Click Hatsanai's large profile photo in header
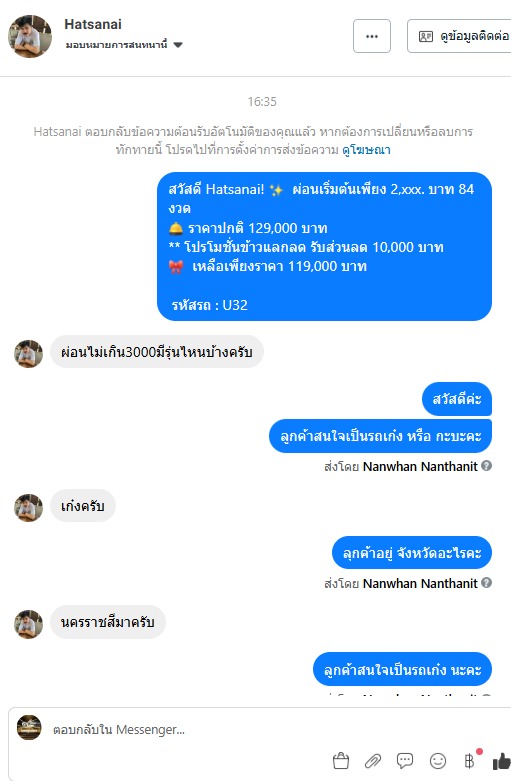Viewport: 511px width, 781px height. click(x=30, y=36)
